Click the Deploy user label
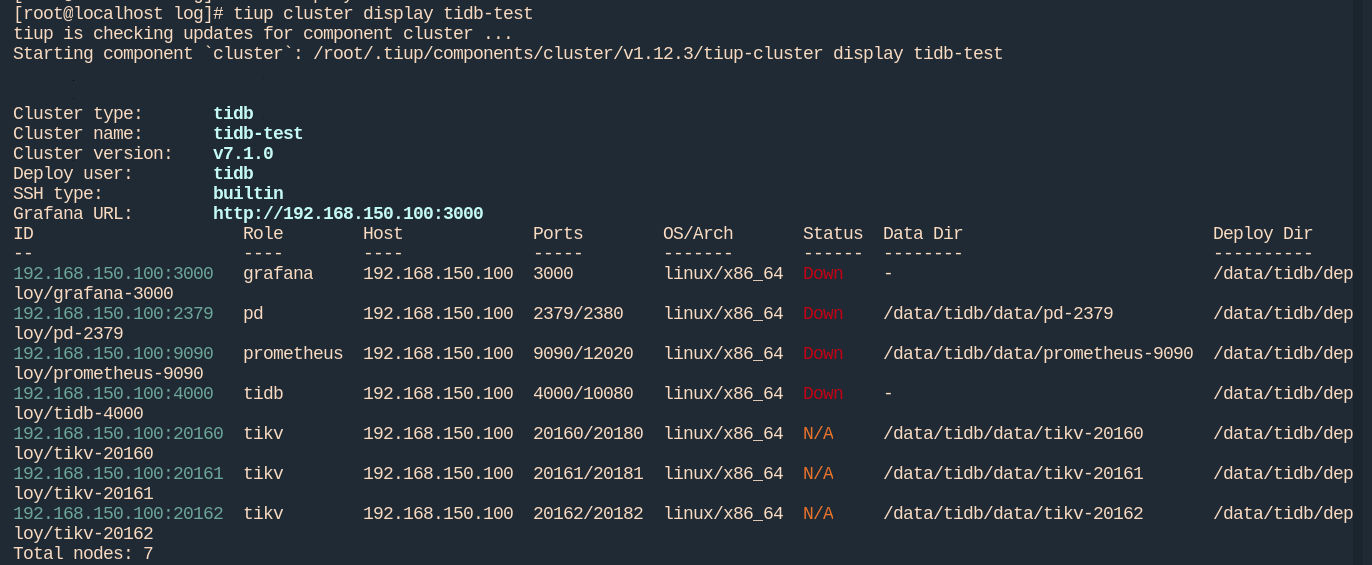The height and width of the screenshot is (565, 1372). [x=73, y=173]
